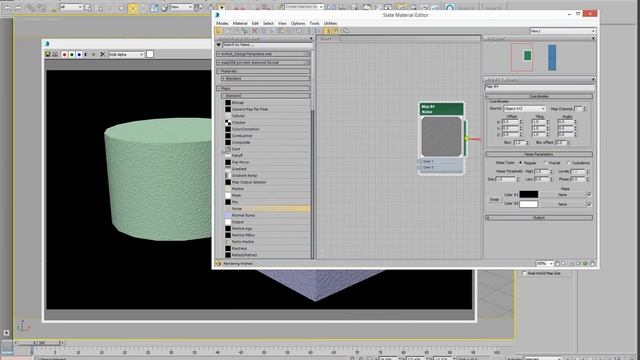Open the Tools menu in Slate Material Editor
This screenshot has width=640, height=360.
pos(314,23)
